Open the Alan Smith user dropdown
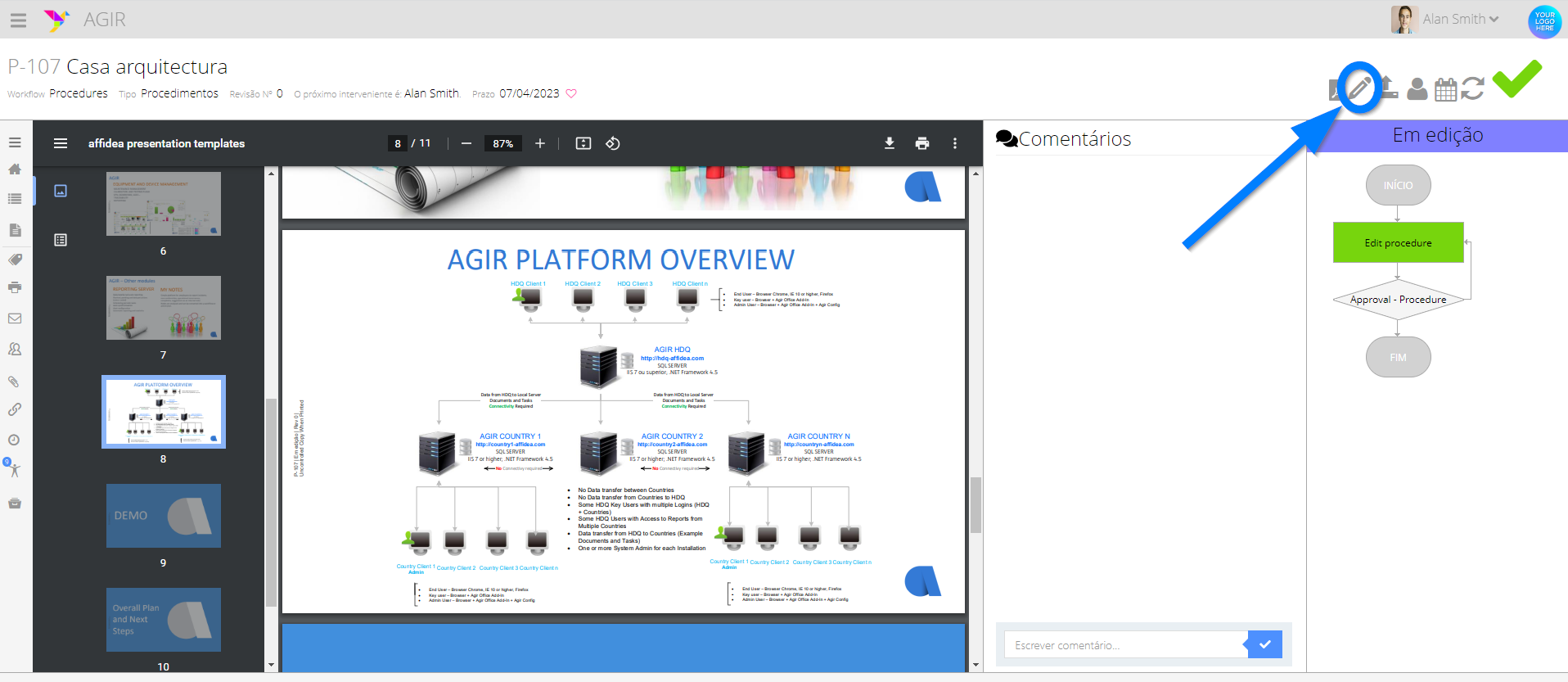Viewport: 1568px width, 682px height. click(x=1460, y=19)
